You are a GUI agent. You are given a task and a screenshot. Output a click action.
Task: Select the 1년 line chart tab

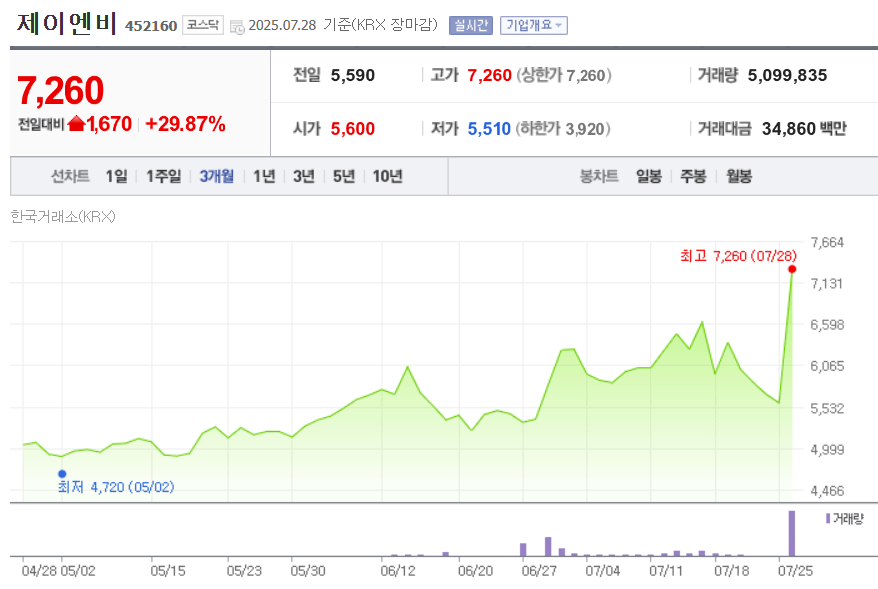tap(264, 176)
